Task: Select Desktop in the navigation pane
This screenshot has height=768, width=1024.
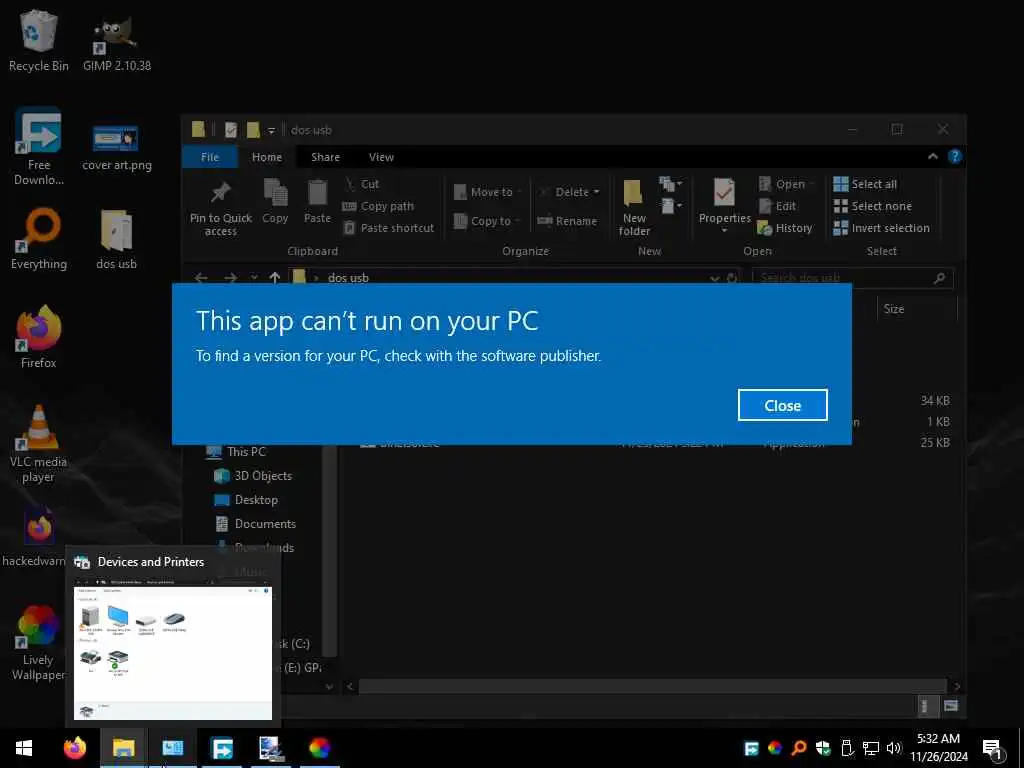Action: [x=246, y=500]
